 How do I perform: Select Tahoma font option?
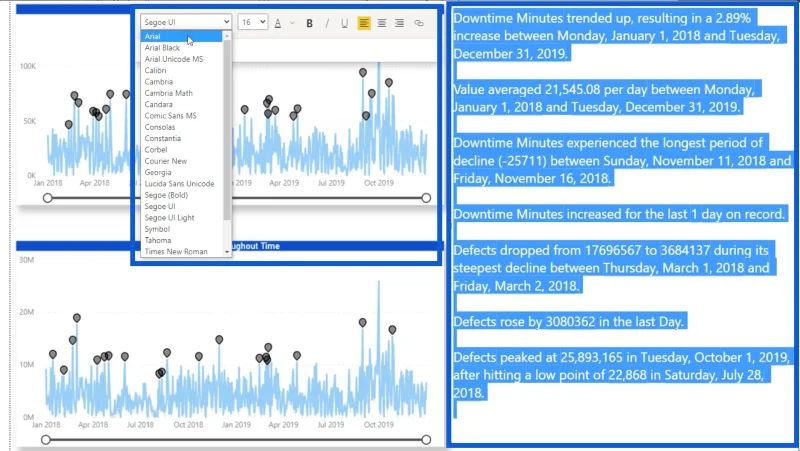tap(181, 240)
